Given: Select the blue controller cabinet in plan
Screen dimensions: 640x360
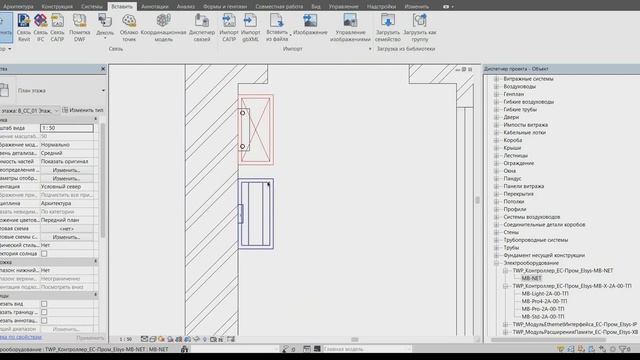Looking at the screenshot, I should pyautogui.click(x=256, y=213).
